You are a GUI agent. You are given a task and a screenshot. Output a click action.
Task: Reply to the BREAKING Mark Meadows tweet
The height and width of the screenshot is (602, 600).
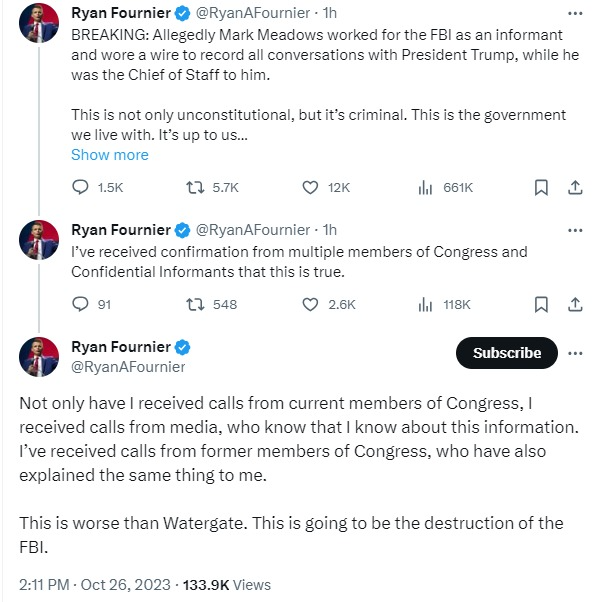point(82,187)
